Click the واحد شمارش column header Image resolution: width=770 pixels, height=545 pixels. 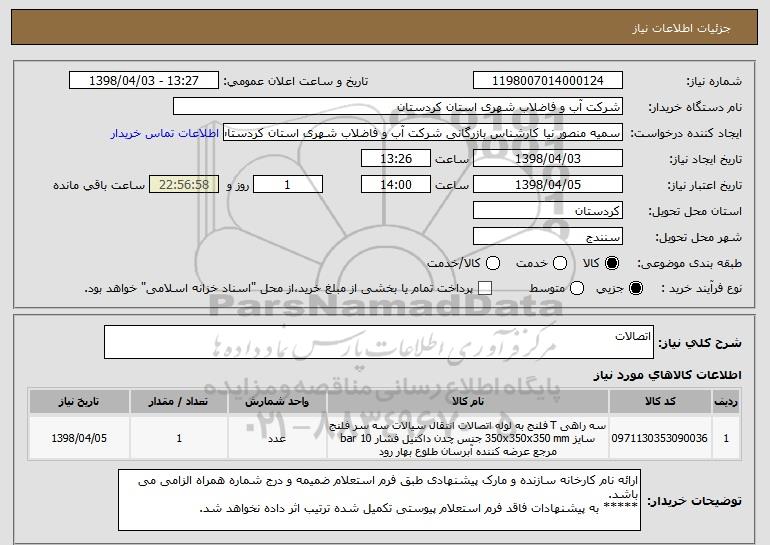(x=277, y=402)
